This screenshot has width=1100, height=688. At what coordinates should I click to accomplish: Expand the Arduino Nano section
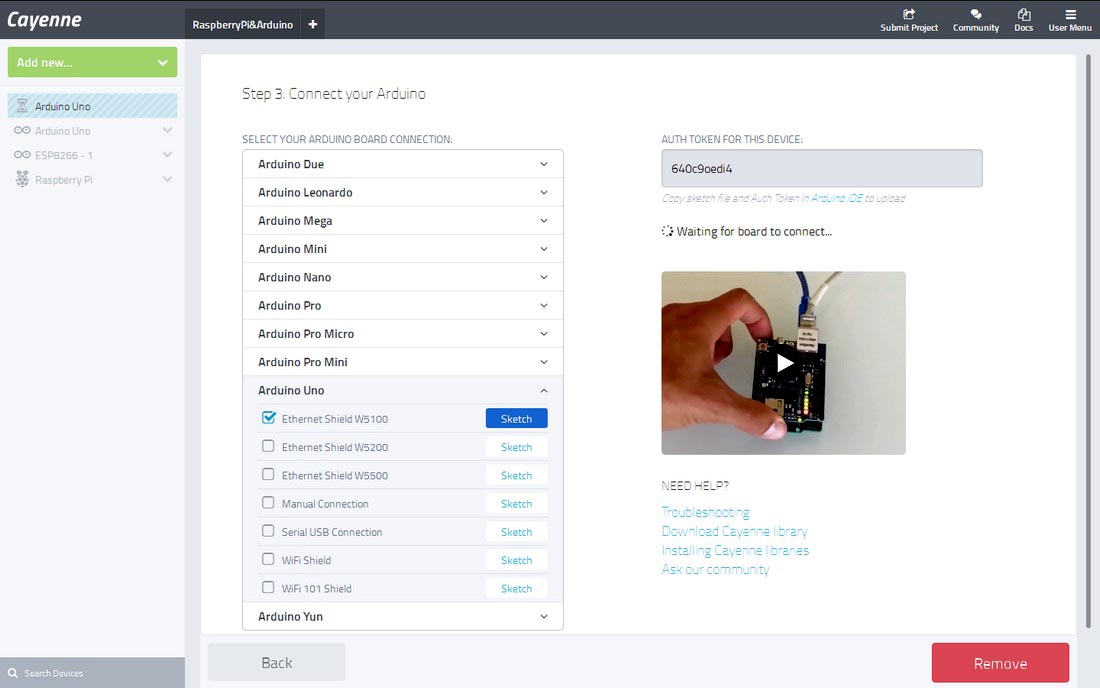point(403,277)
